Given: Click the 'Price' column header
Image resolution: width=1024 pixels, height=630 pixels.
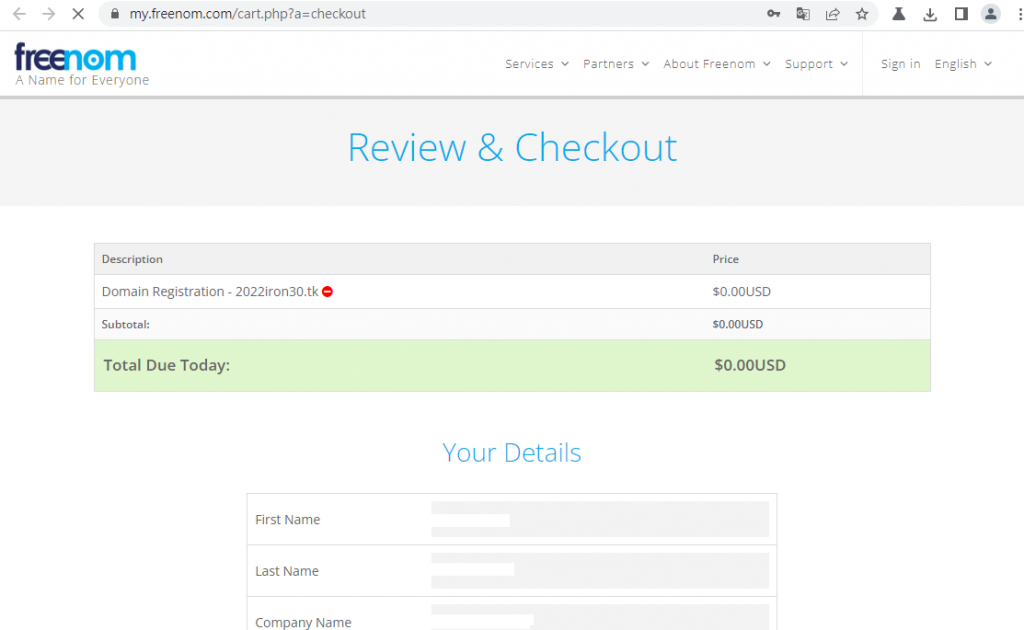Looking at the screenshot, I should click(726, 259).
